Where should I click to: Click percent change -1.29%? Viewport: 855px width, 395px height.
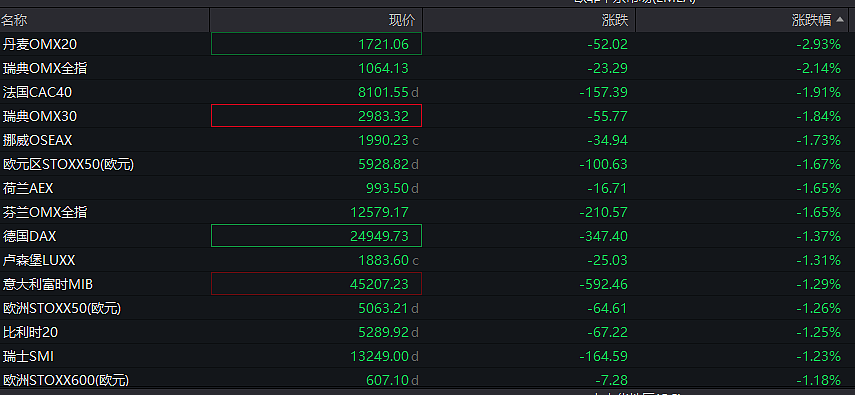[818, 284]
